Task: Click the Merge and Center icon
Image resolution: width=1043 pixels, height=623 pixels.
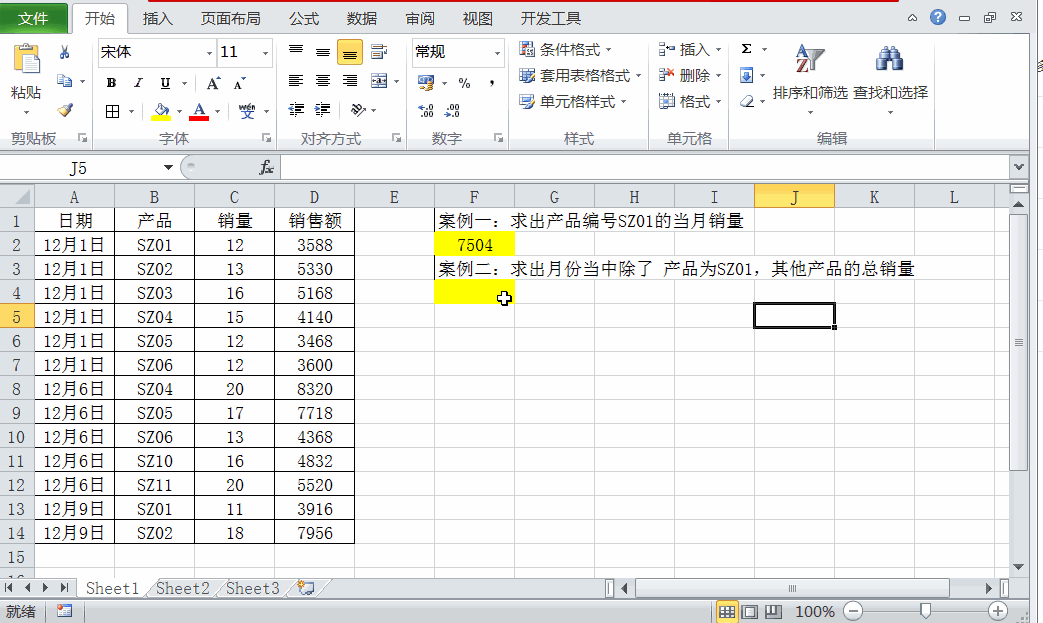Action: coord(378,81)
